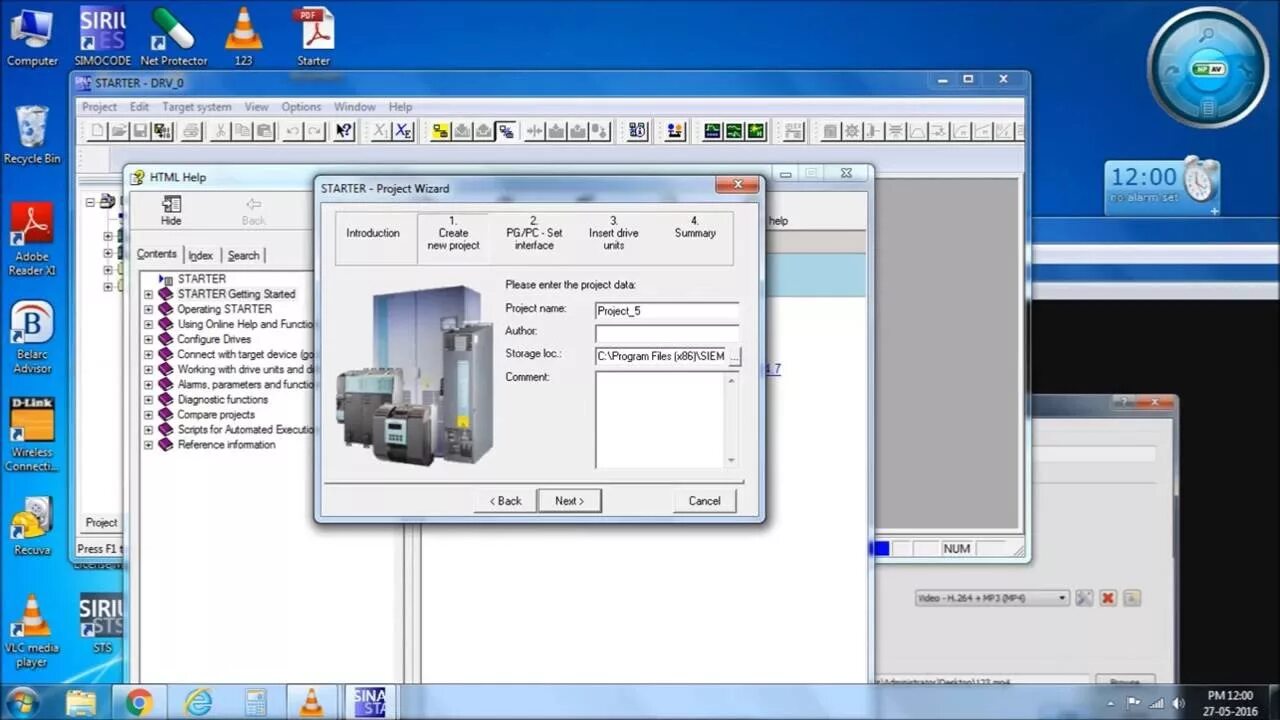Click the Cut scissors toolbar icon
The height and width of the screenshot is (720, 1280).
click(x=221, y=131)
